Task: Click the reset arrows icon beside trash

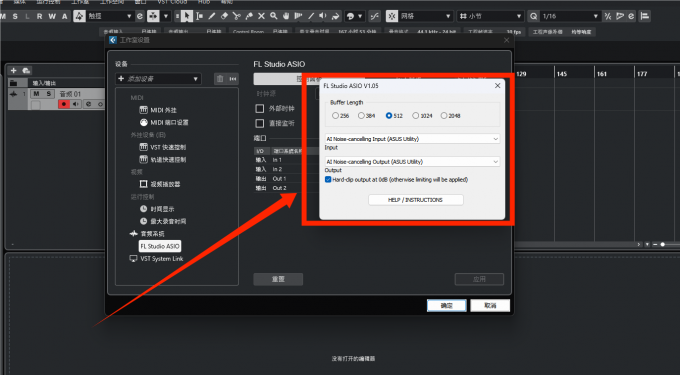Action: (233, 78)
